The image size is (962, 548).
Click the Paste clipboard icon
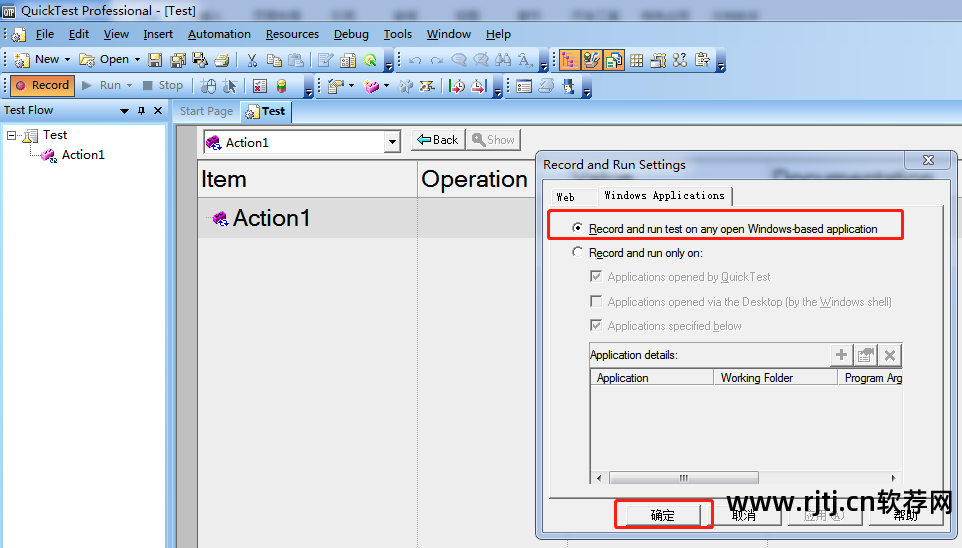coord(296,60)
